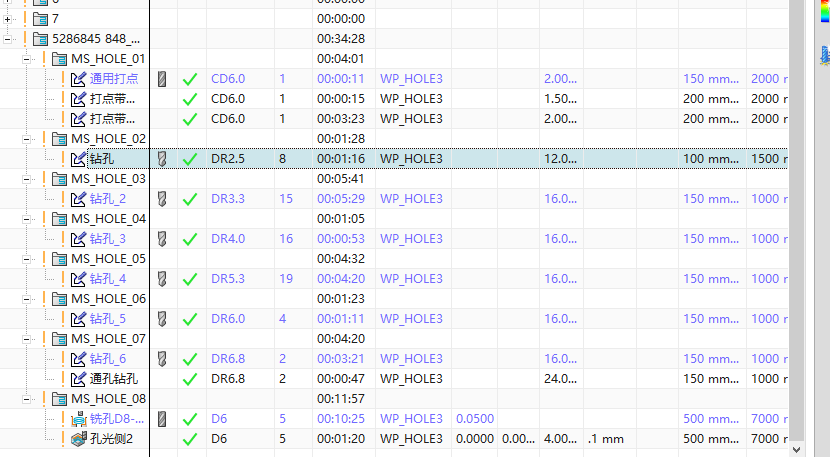Collapse the 5286845 848 program group
The width and height of the screenshot is (830, 457).
[7, 39]
